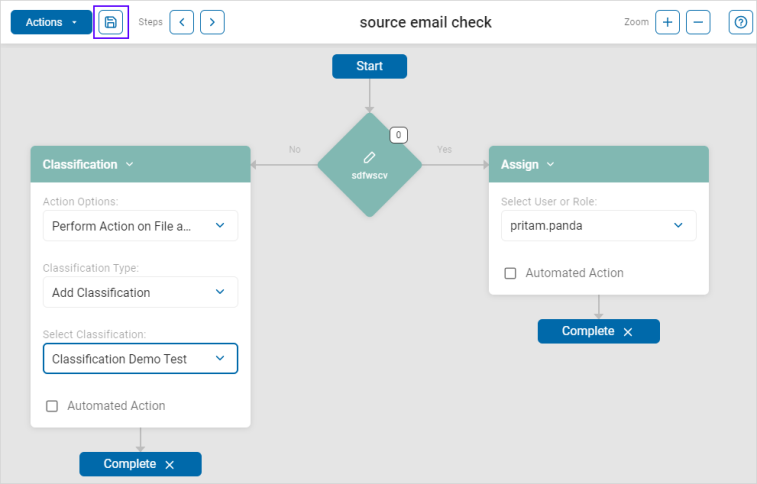Remove Complete step under Assign
The image size is (757, 484).
point(628,332)
